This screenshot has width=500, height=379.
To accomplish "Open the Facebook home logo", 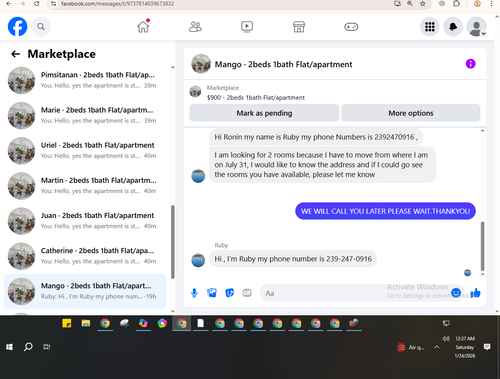I will point(17,27).
